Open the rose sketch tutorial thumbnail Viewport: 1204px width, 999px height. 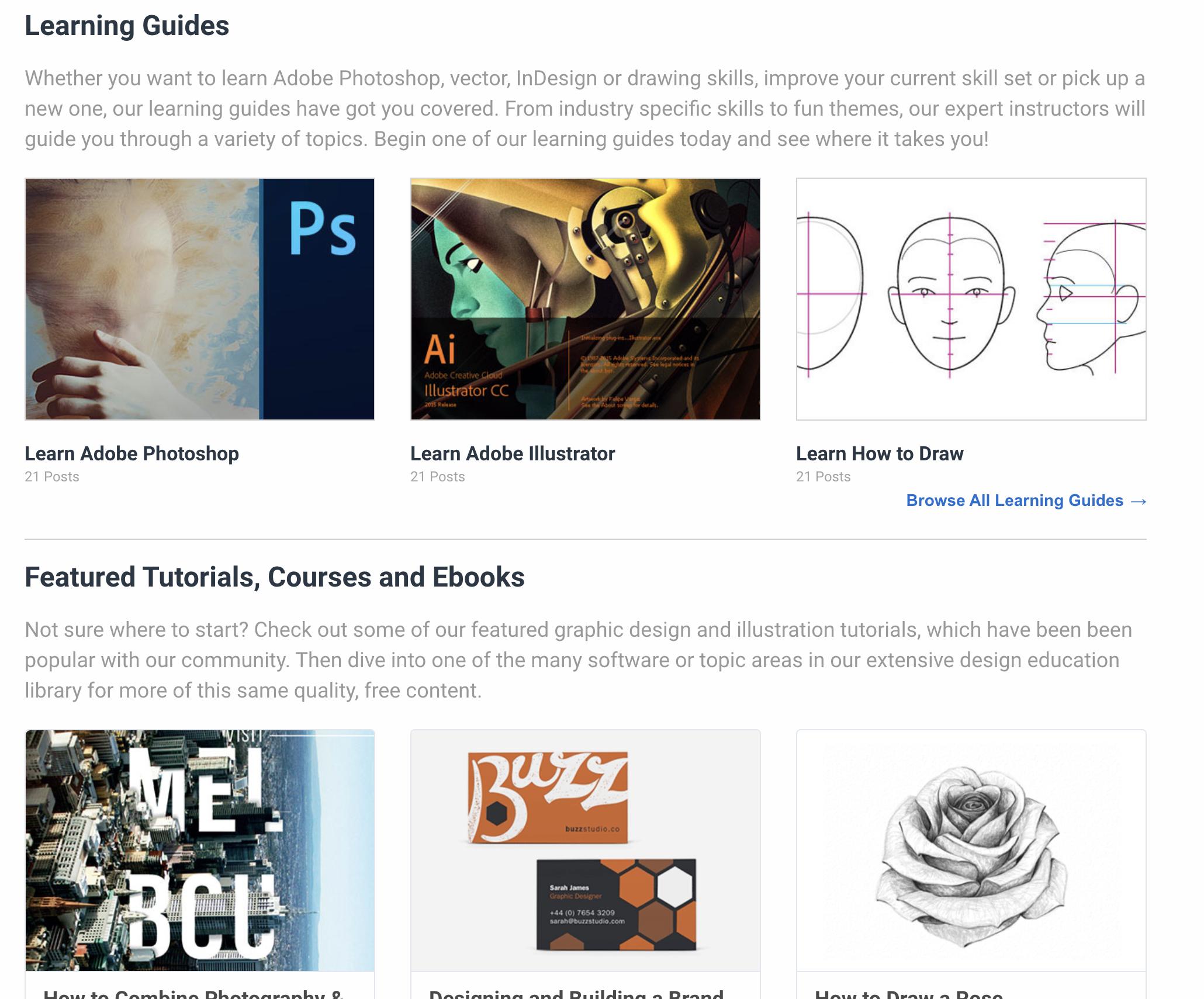tap(971, 851)
